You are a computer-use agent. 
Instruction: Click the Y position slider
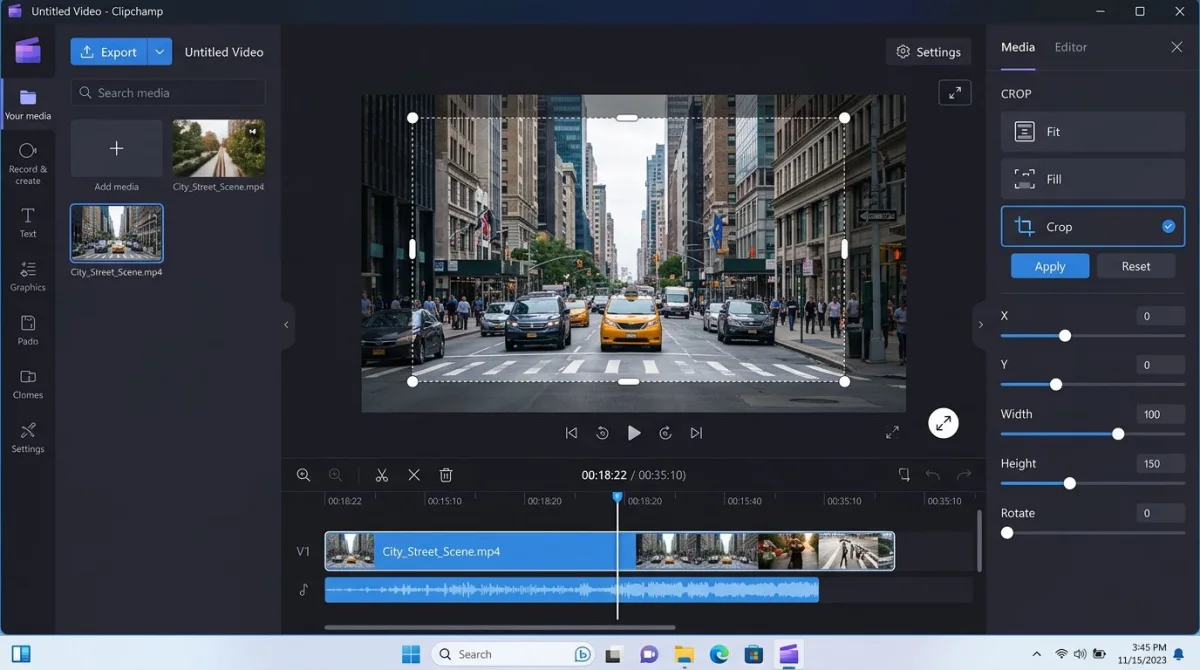(1093, 385)
